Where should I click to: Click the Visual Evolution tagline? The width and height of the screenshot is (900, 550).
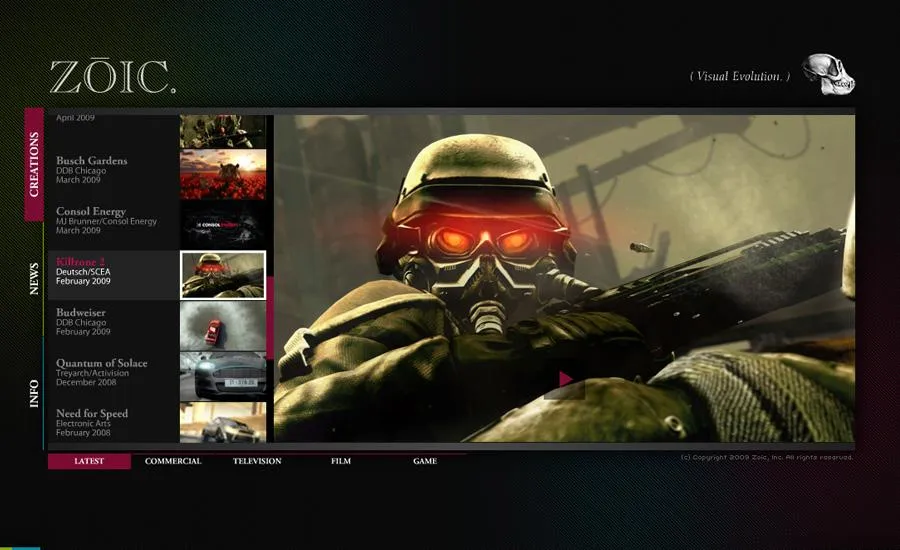740,76
